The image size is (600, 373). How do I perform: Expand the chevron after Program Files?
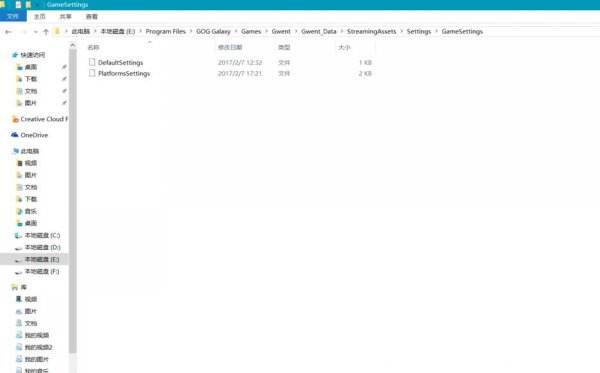pyautogui.click(x=191, y=31)
